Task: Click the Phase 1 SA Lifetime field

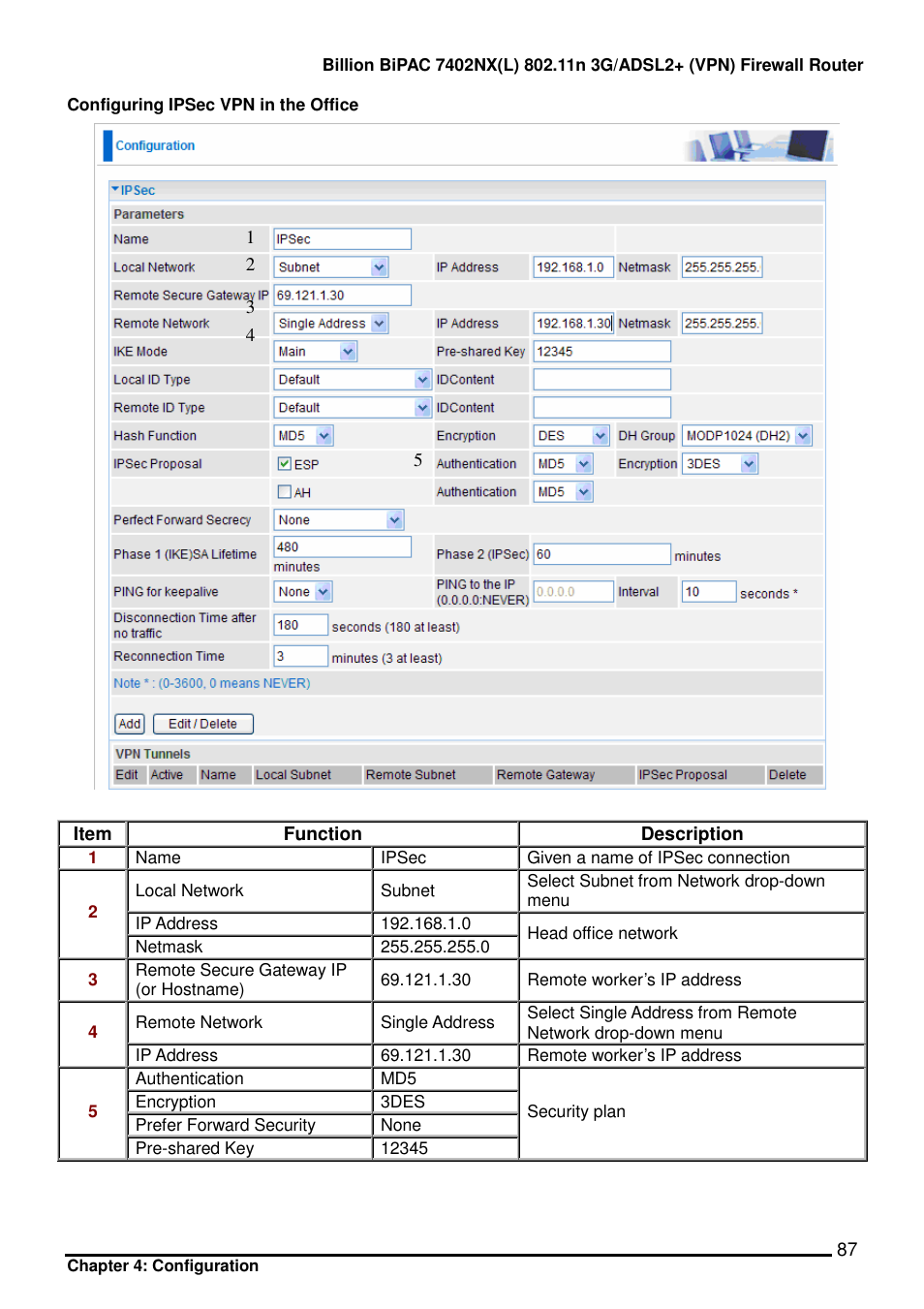Action: click(x=343, y=547)
